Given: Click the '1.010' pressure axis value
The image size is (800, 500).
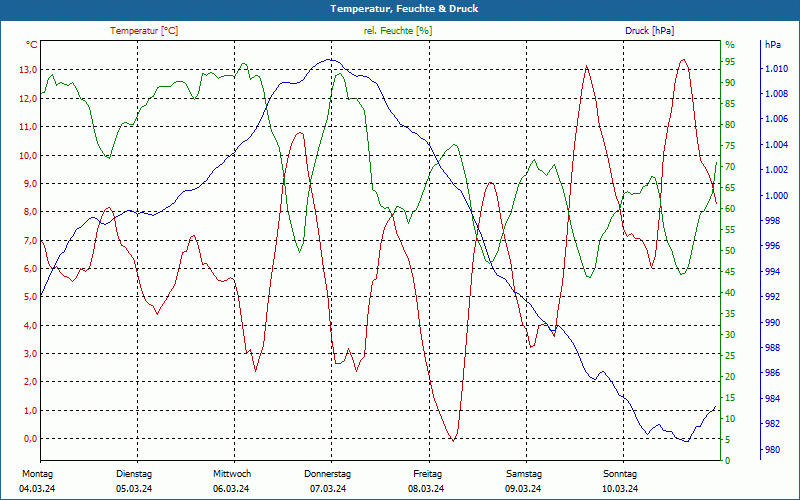Looking at the screenshot, I should (x=776, y=69).
